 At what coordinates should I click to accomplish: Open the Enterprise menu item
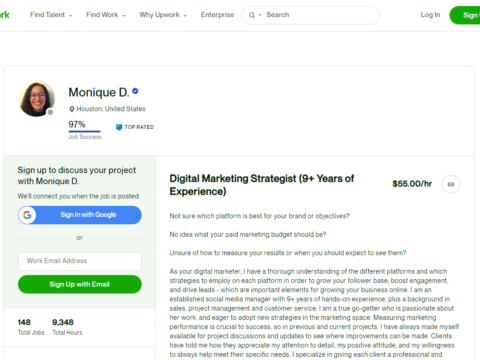click(217, 15)
